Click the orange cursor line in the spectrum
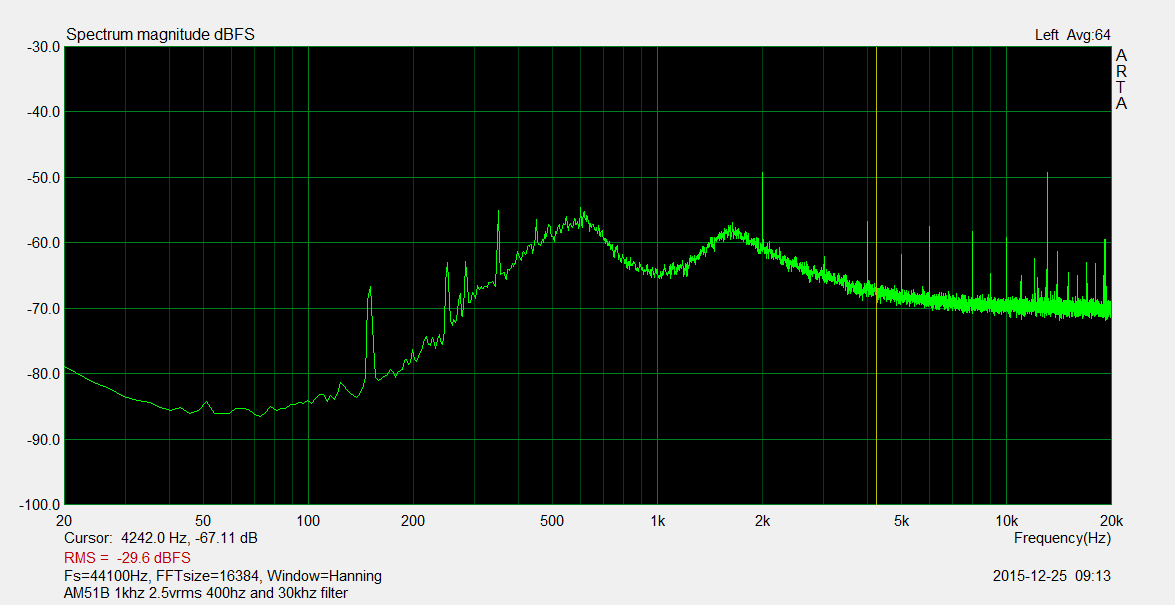 click(876, 275)
